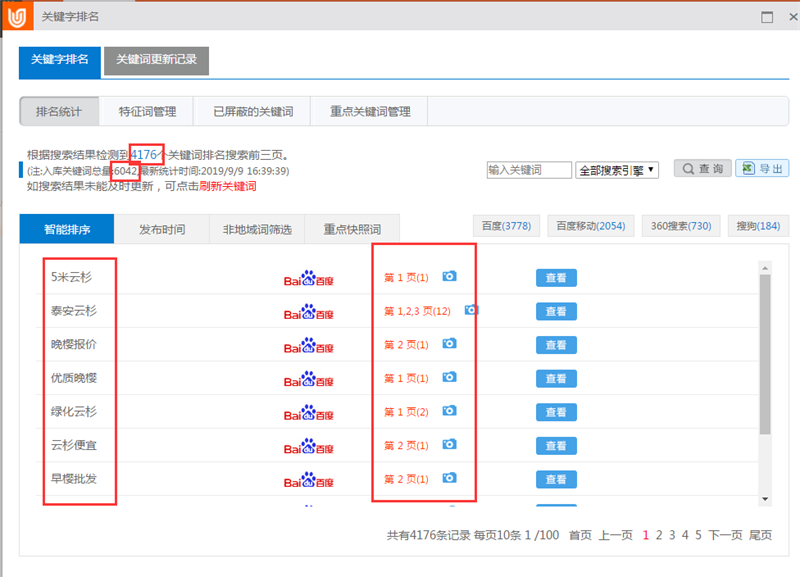Click scrollbar up arrow of results list

765,268
